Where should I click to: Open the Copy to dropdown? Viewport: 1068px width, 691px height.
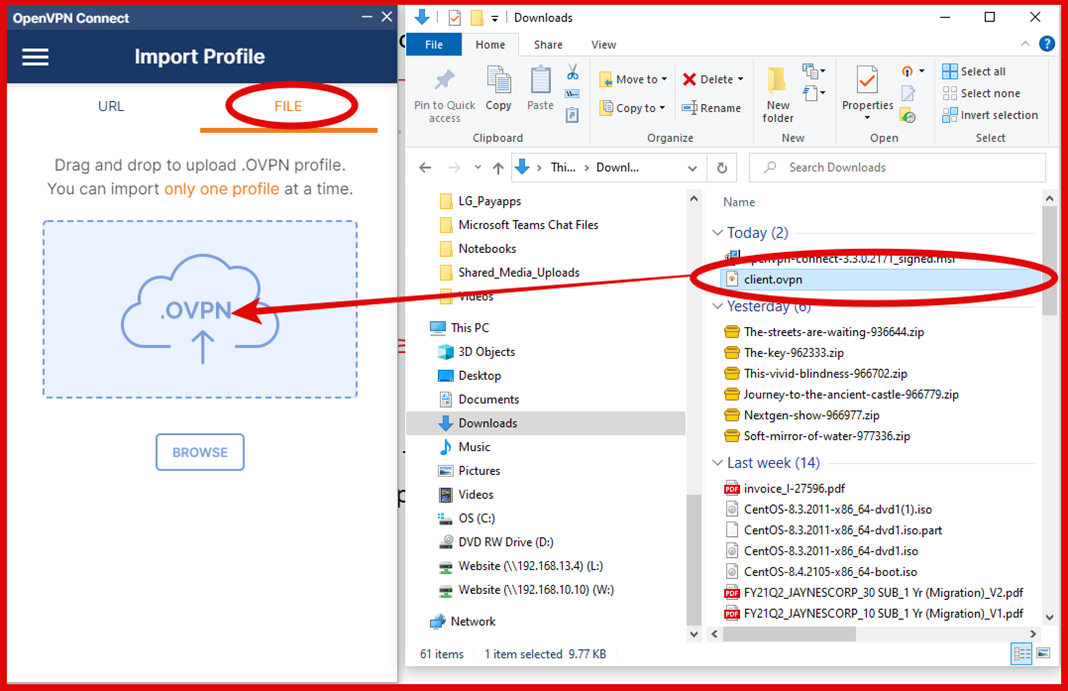coord(632,108)
